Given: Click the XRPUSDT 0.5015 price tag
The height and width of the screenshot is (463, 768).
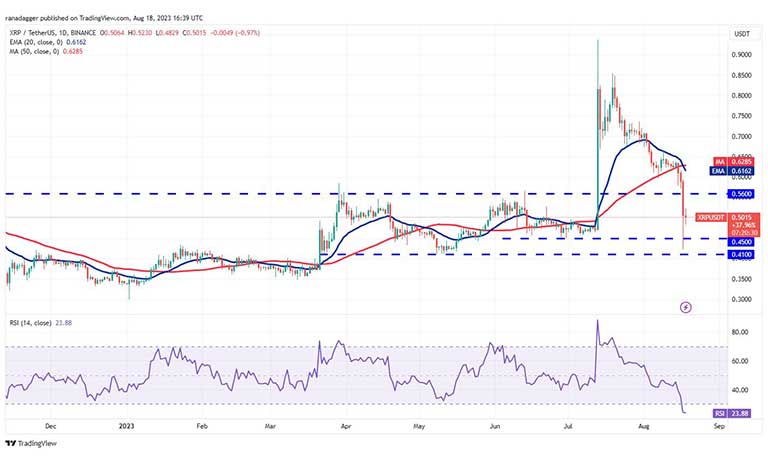Looking at the screenshot, I should [x=728, y=224].
